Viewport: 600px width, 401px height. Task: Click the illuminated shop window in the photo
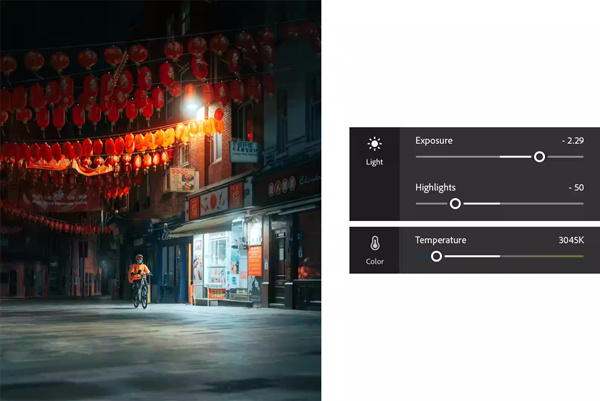[218, 260]
